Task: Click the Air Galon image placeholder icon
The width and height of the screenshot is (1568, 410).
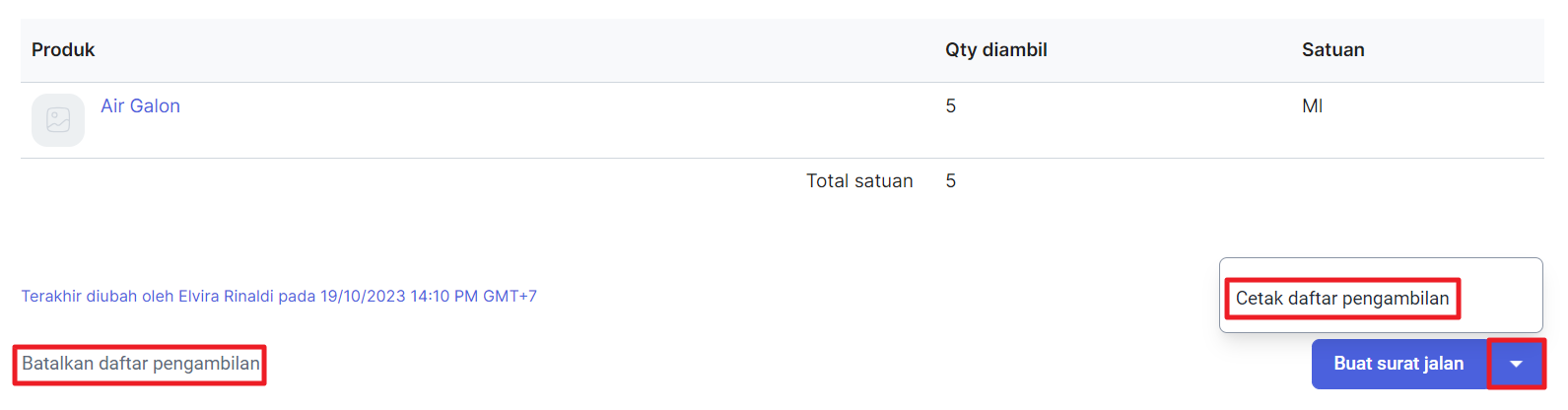Action: click(x=58, y=120)
